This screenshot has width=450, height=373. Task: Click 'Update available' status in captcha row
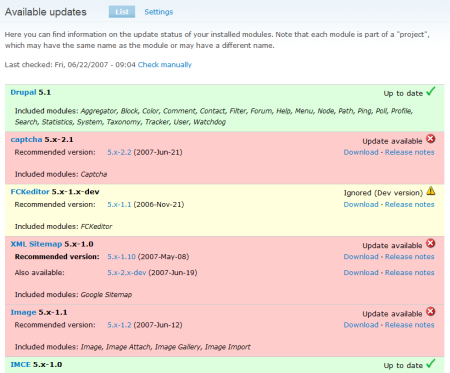(x=392, y=141)
